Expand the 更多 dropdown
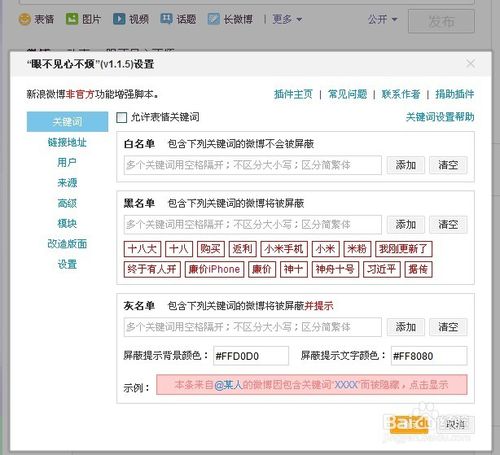Image resolution: width=500 pixels, height=455 pixels. [x=287, y=19]
